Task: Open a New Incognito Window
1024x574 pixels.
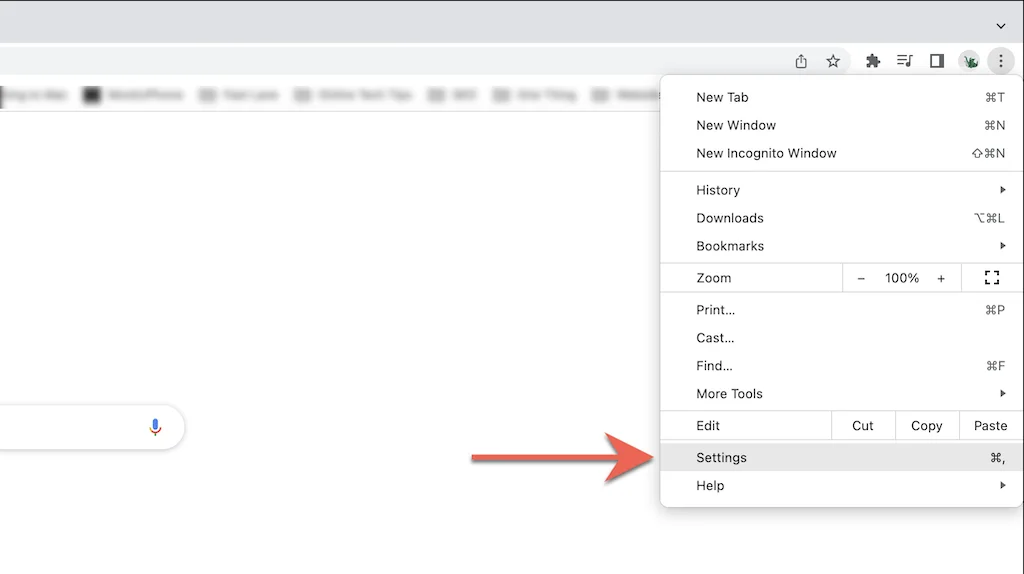Action: point(841,153)
